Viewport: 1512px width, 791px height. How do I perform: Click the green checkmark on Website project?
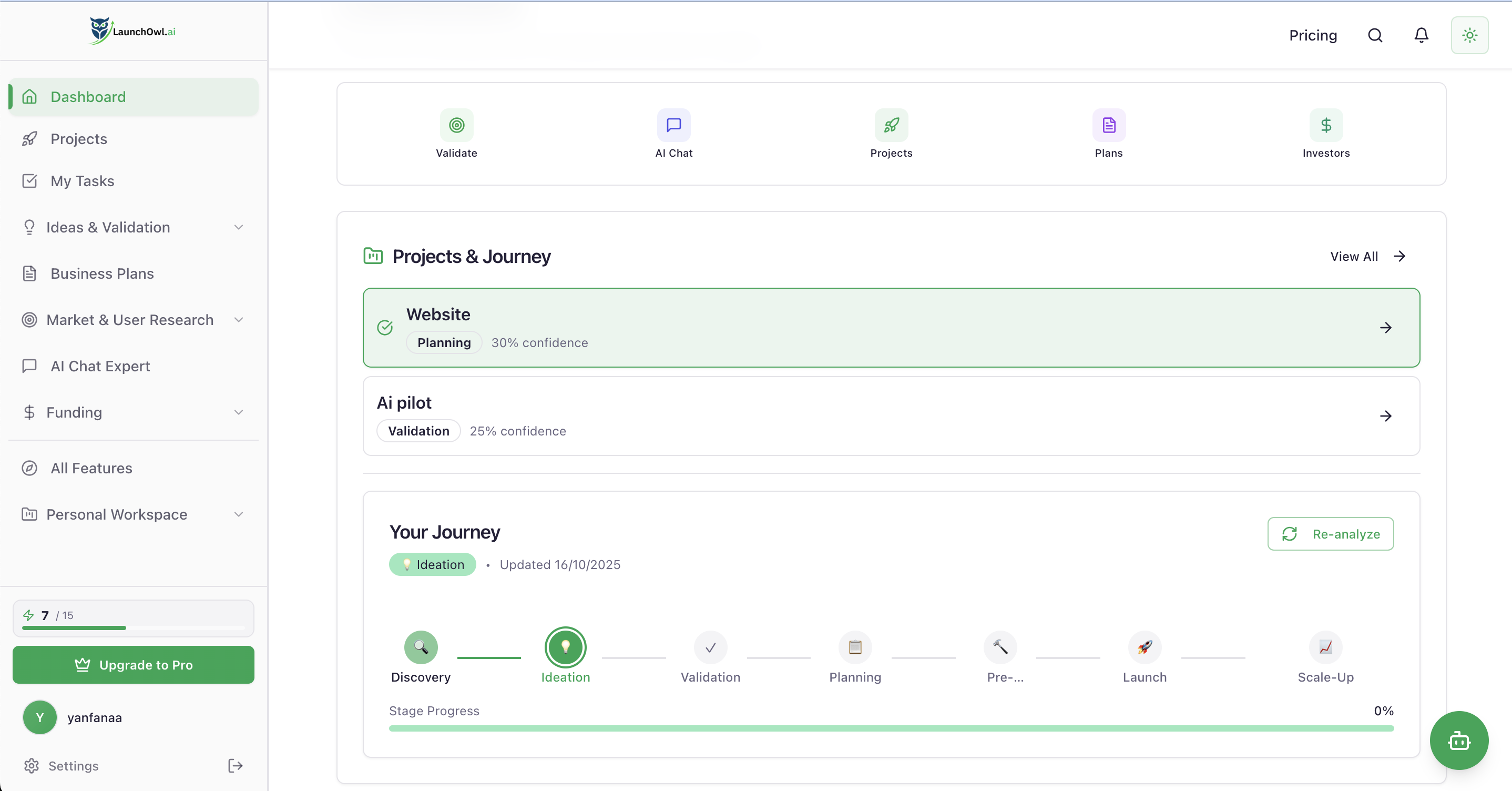click(x=384, y=328)
